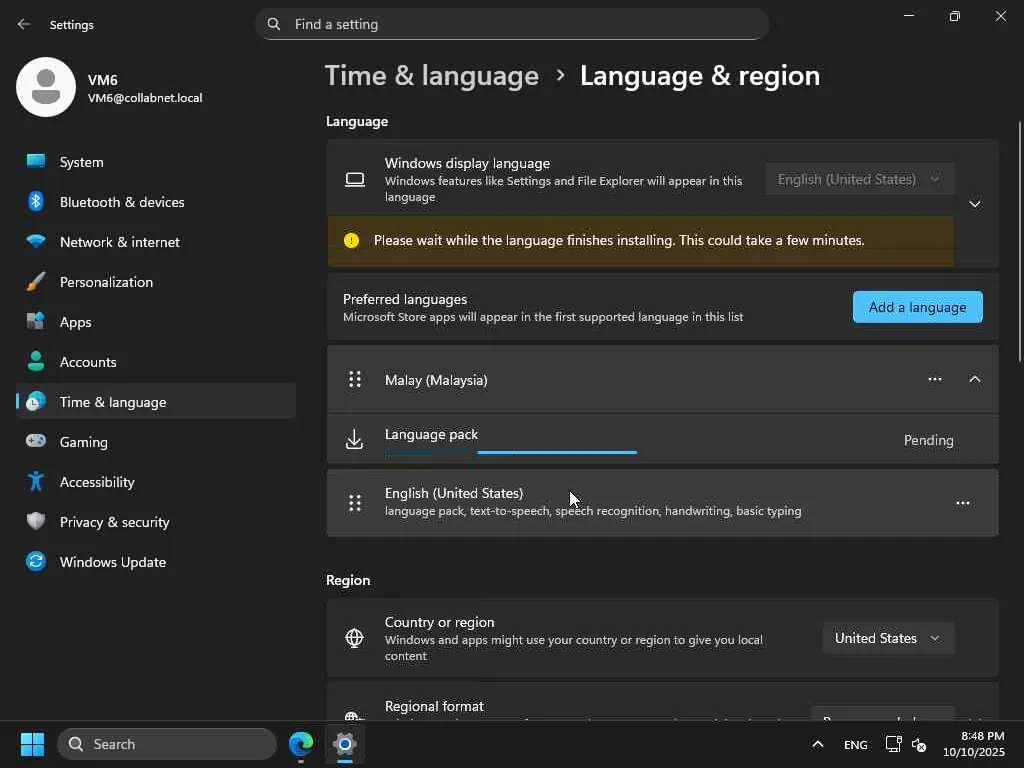Image resolution: width=1024 pixels, height=768 pixels.
Task: Open System settings in the sidebar
Action: 155,162
